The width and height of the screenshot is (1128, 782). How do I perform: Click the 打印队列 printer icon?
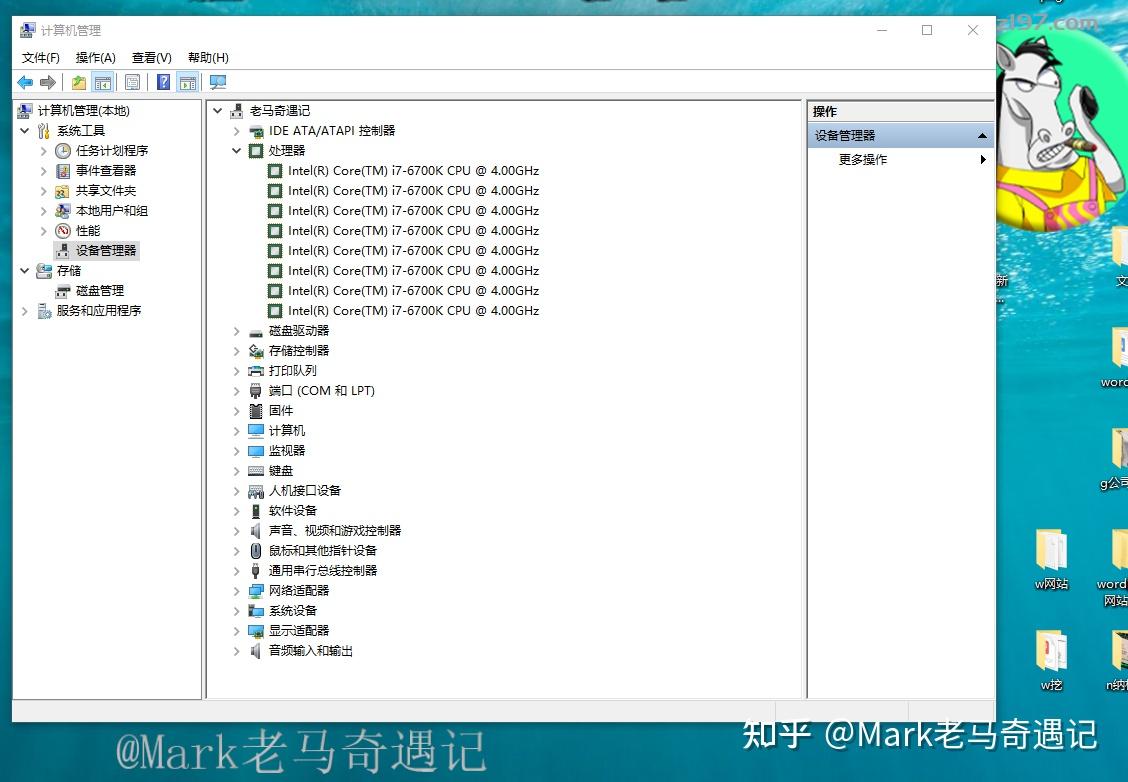pos(255,370)
